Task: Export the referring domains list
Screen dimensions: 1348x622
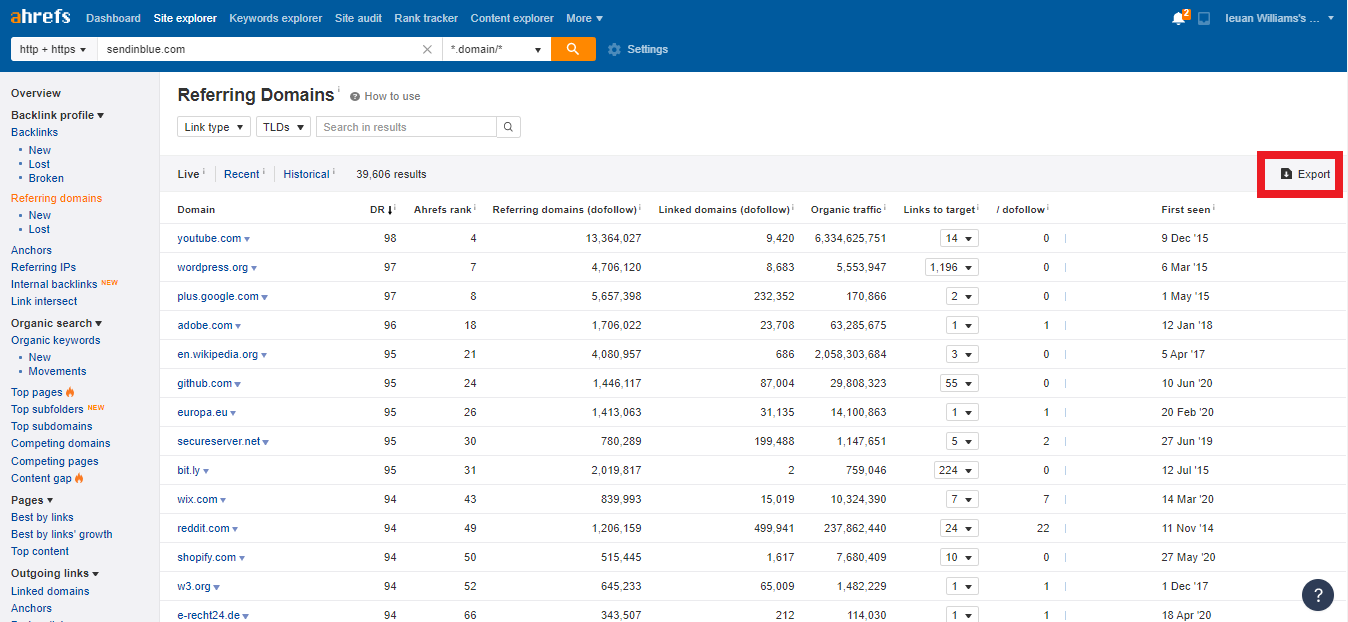Action: click(x=1305, y=174)
